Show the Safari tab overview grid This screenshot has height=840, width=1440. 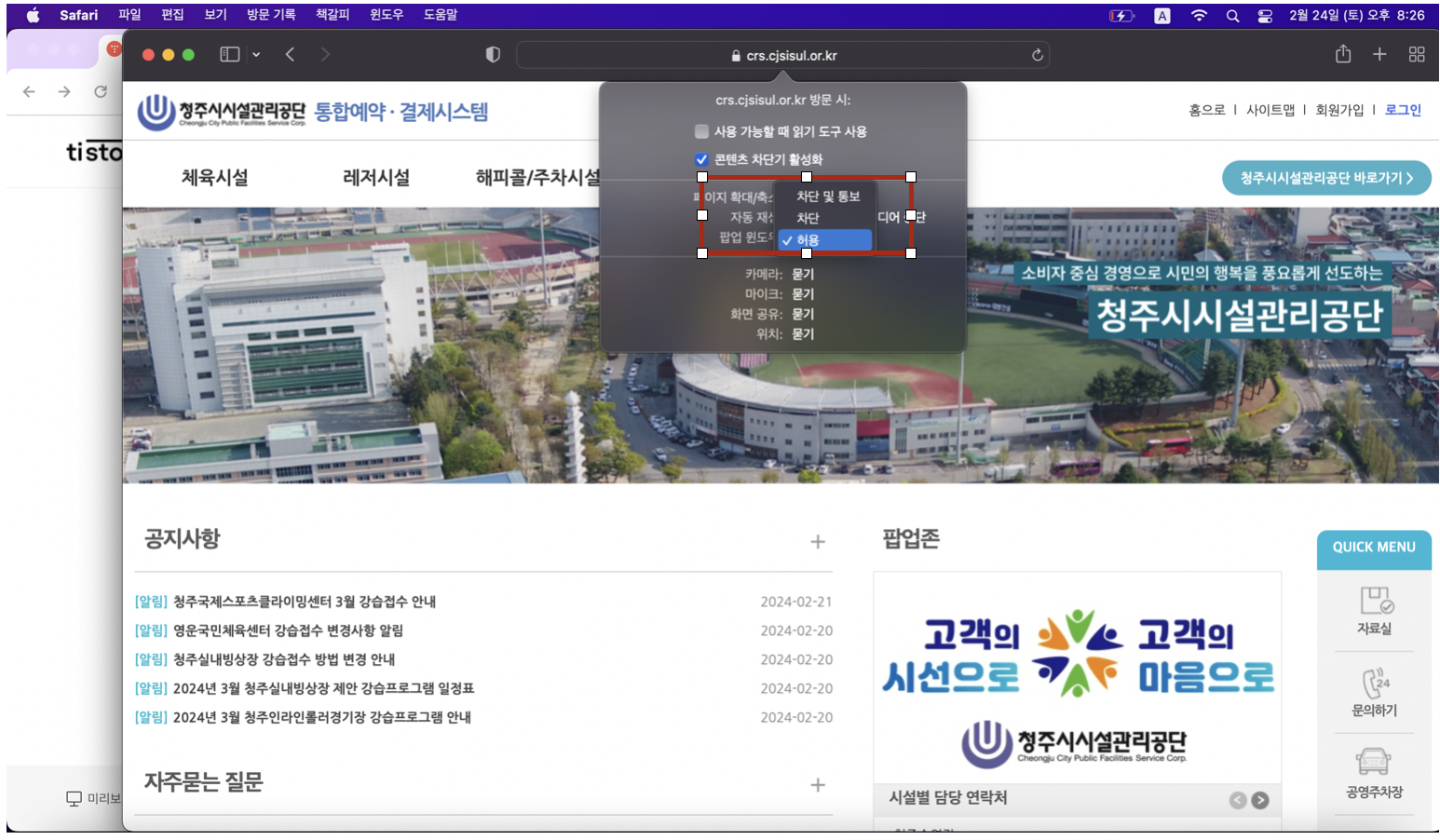(x=1417, y=55)
